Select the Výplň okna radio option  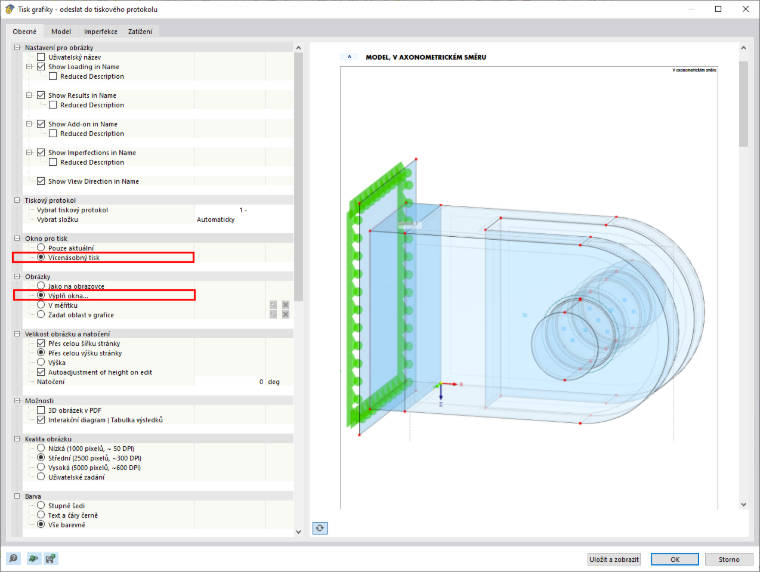(41, 295)
